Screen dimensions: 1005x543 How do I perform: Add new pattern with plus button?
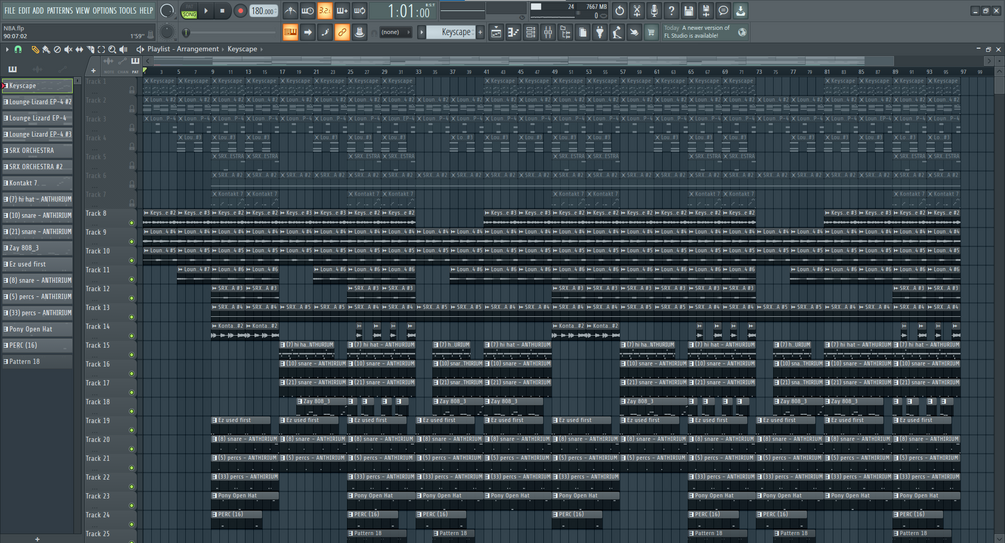click(x=479, y=32)
